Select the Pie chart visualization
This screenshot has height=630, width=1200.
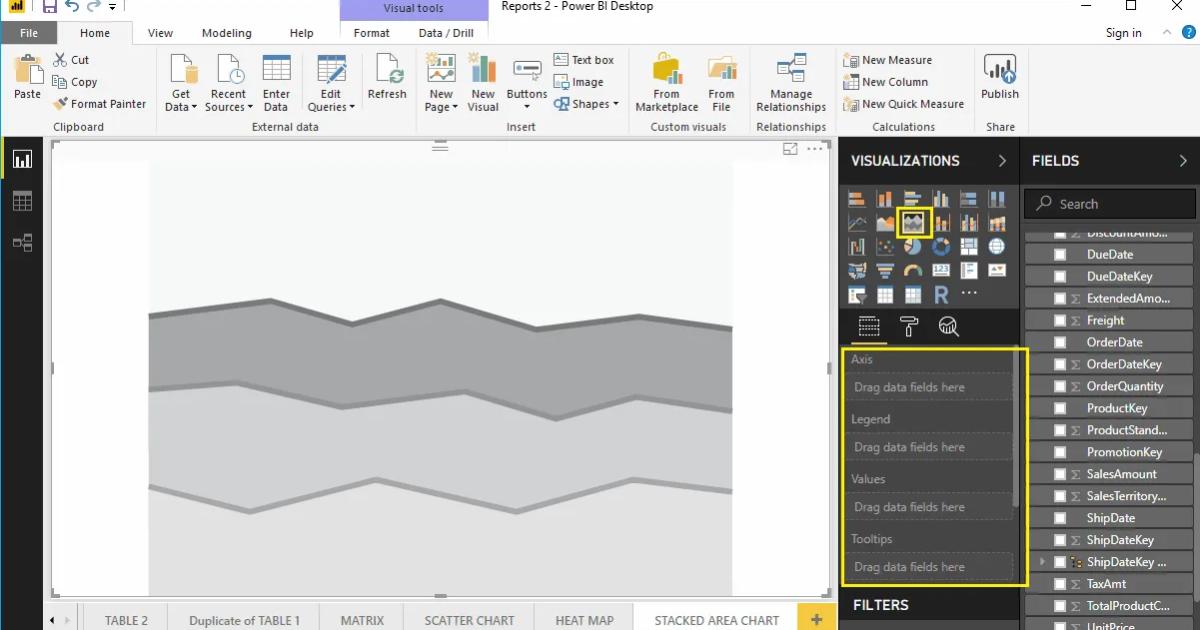click(913, 246)
